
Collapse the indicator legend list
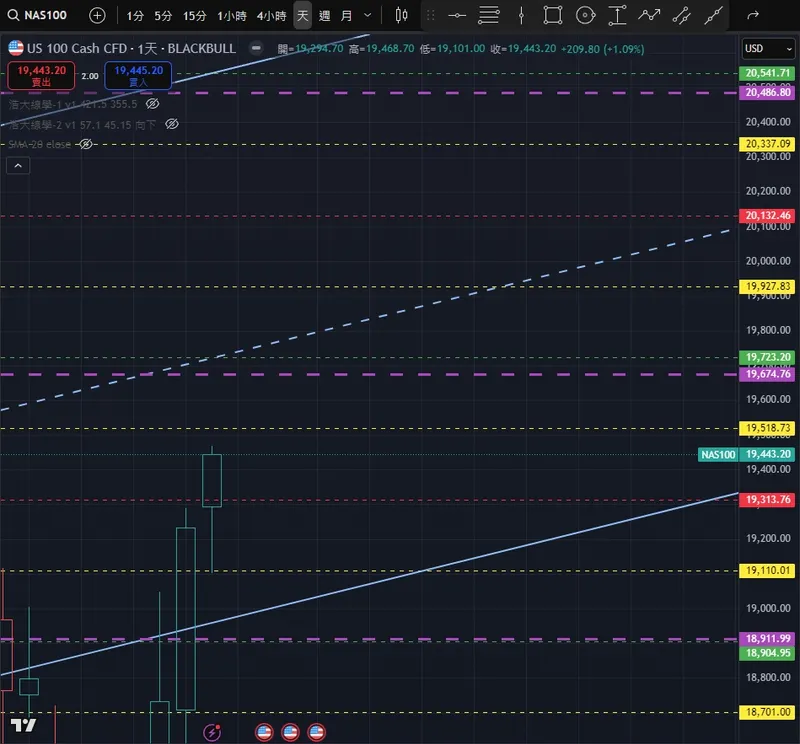18,165
